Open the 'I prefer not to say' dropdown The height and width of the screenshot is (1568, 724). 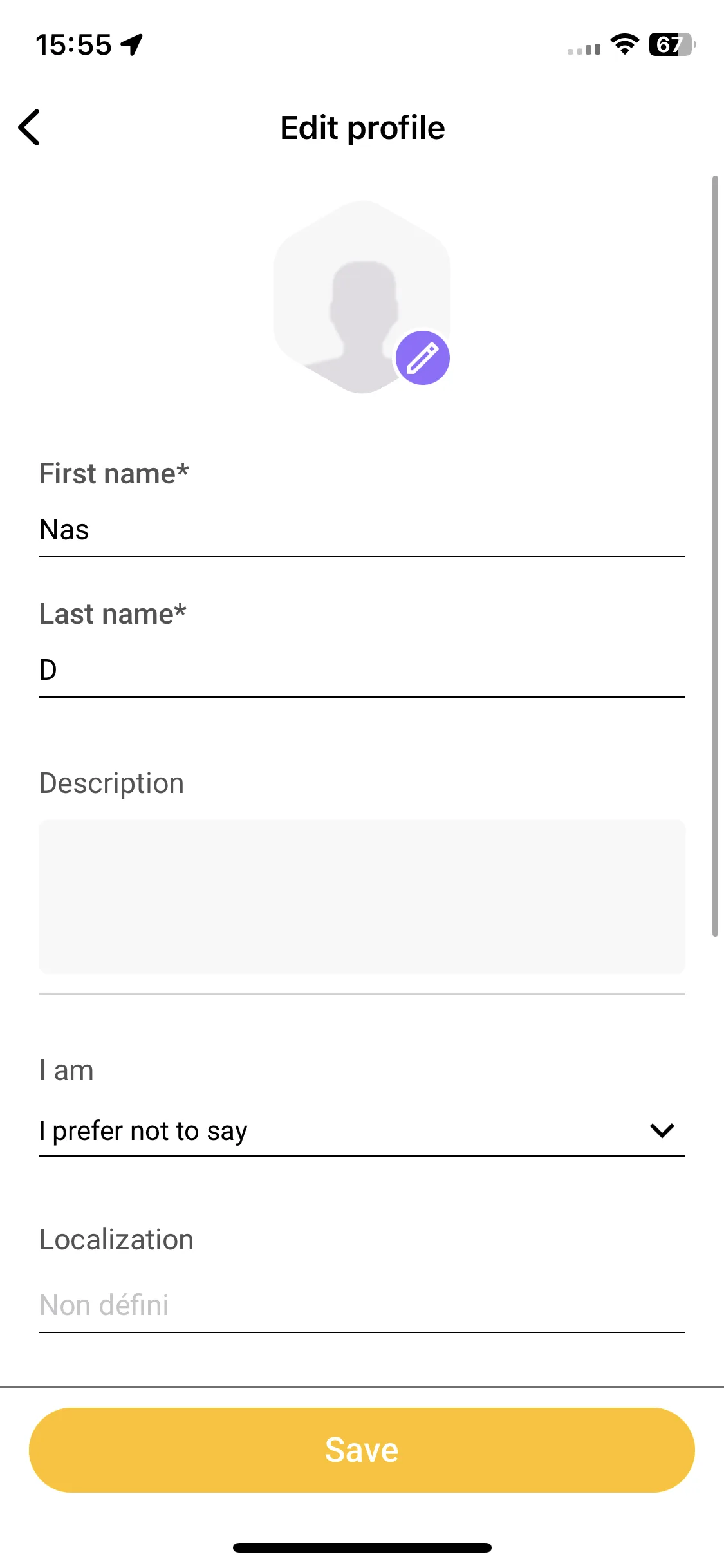362,1131
